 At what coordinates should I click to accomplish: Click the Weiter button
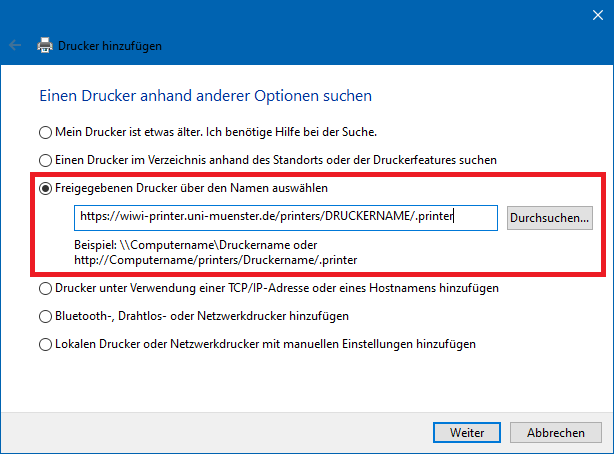[467, 432]
